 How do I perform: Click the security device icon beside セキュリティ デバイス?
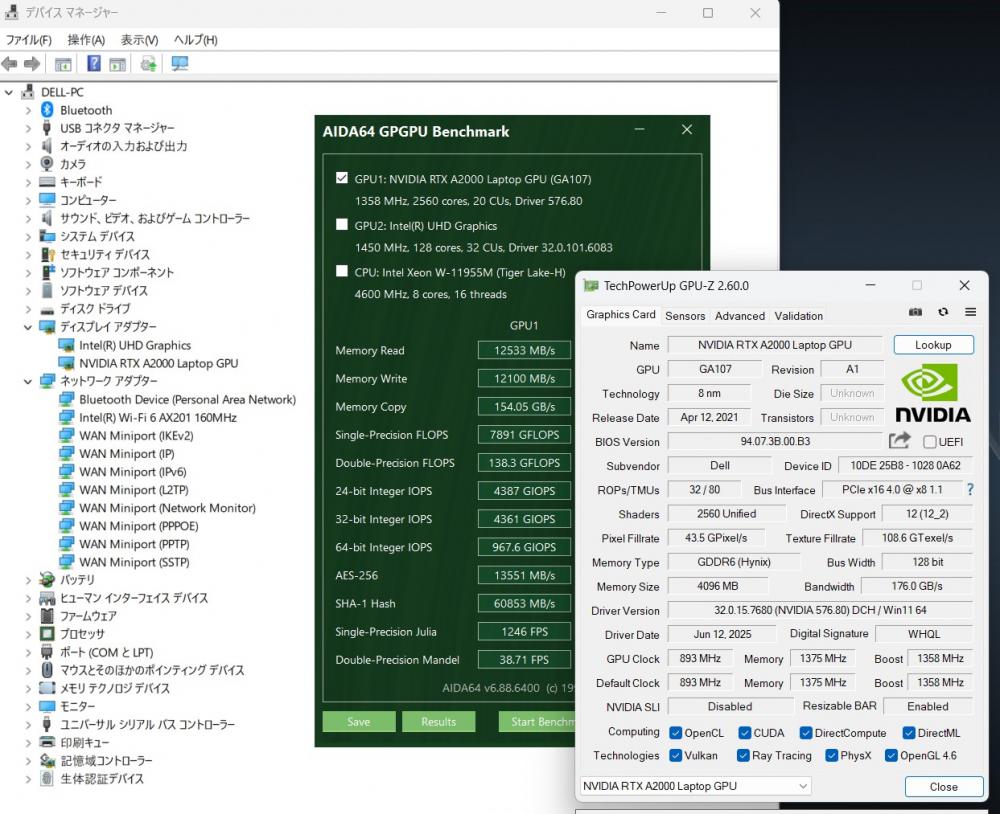(48, 254)
